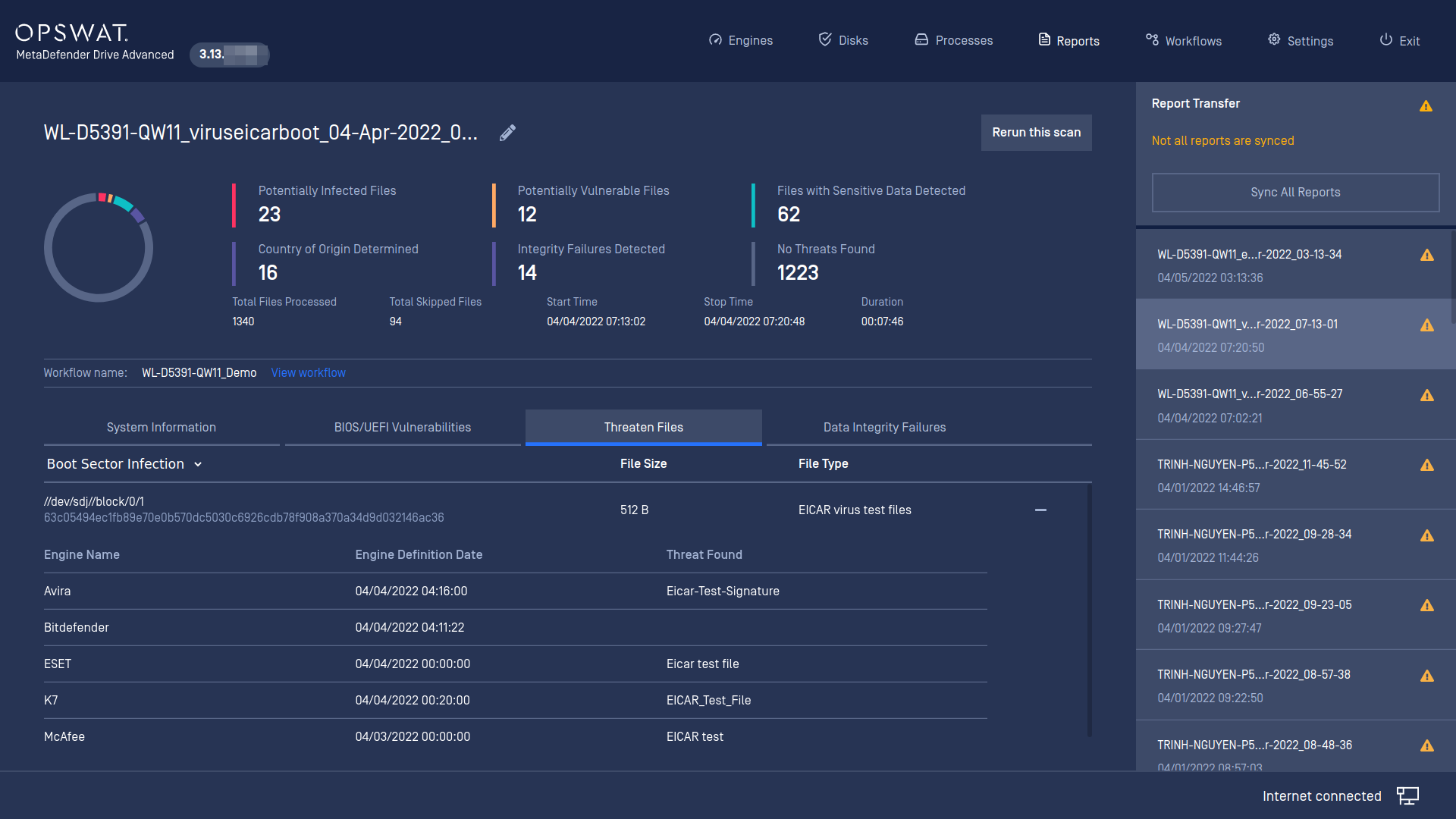Click the Engines gauge icon
The image size is (1456, 819).
pos(715,39)
